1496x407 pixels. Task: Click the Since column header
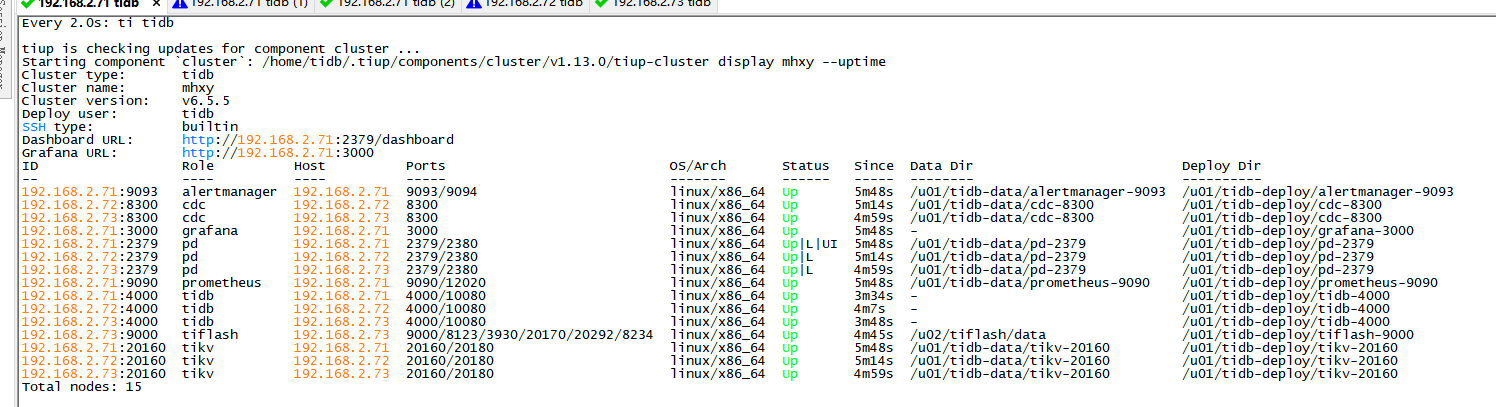874,166
